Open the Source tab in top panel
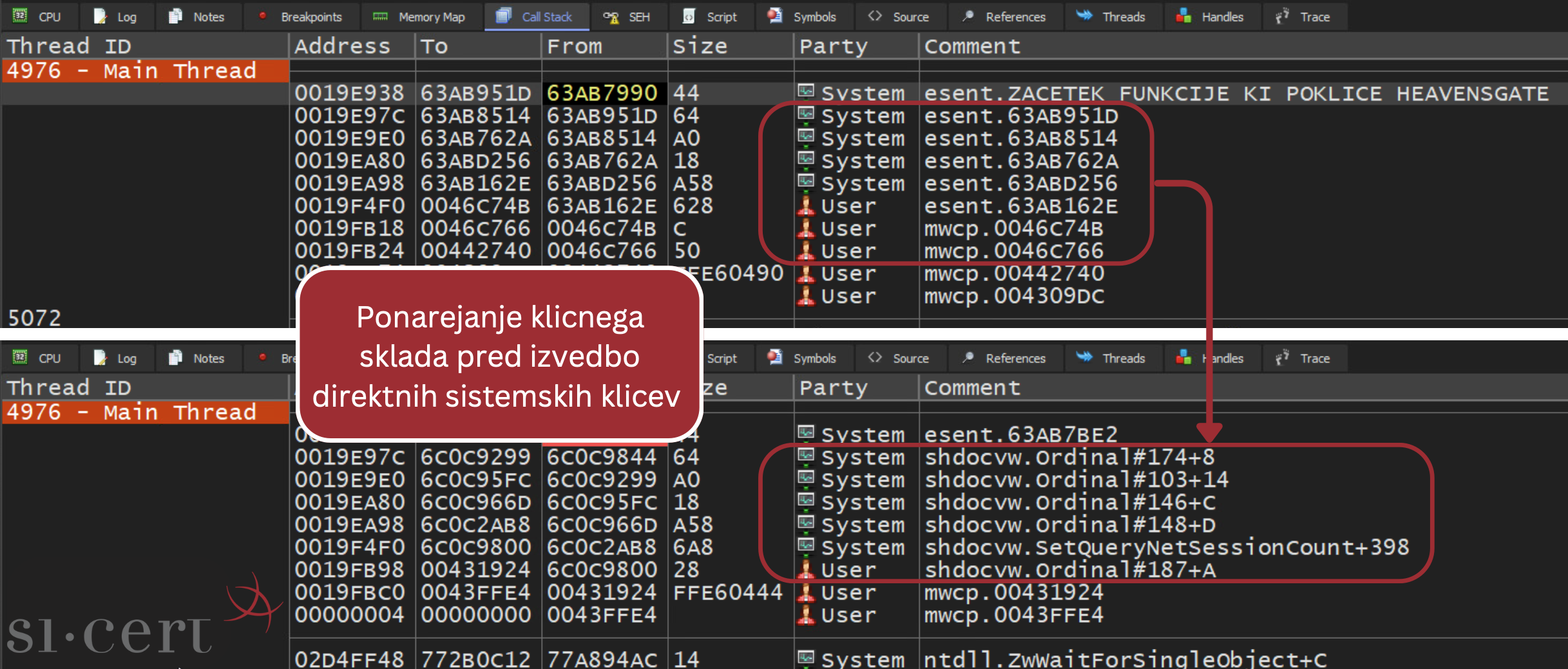This screenshot has height=669, width=1568. click(x=899, y=17)
